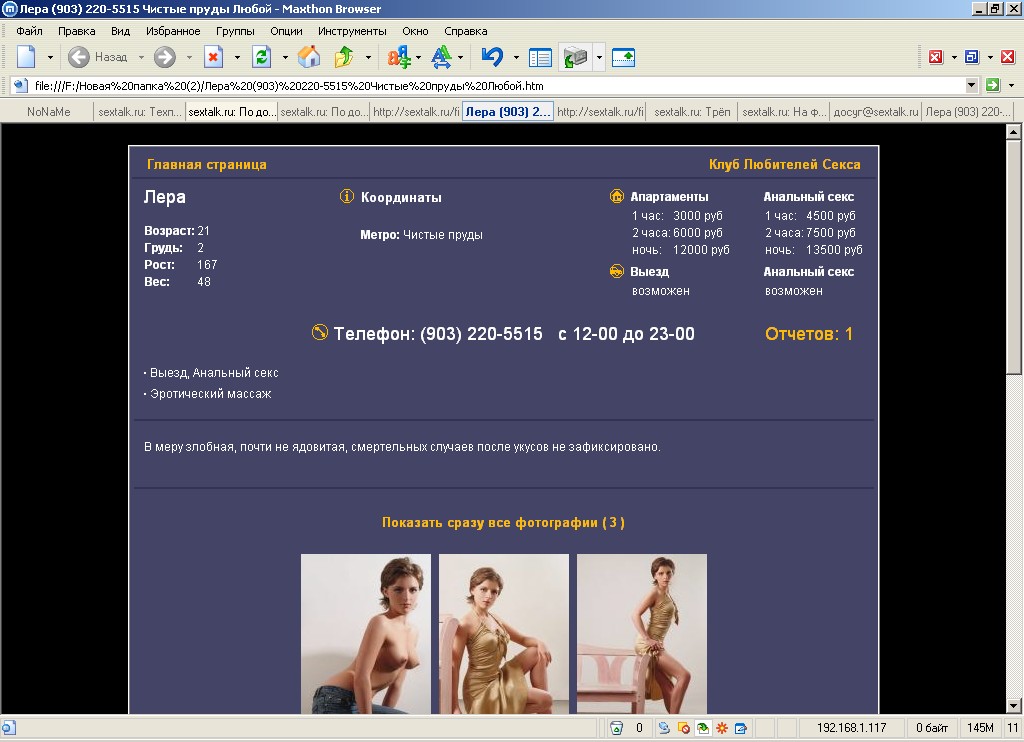Click the vertical scrollbar down arrow

tap(1013, 707)
